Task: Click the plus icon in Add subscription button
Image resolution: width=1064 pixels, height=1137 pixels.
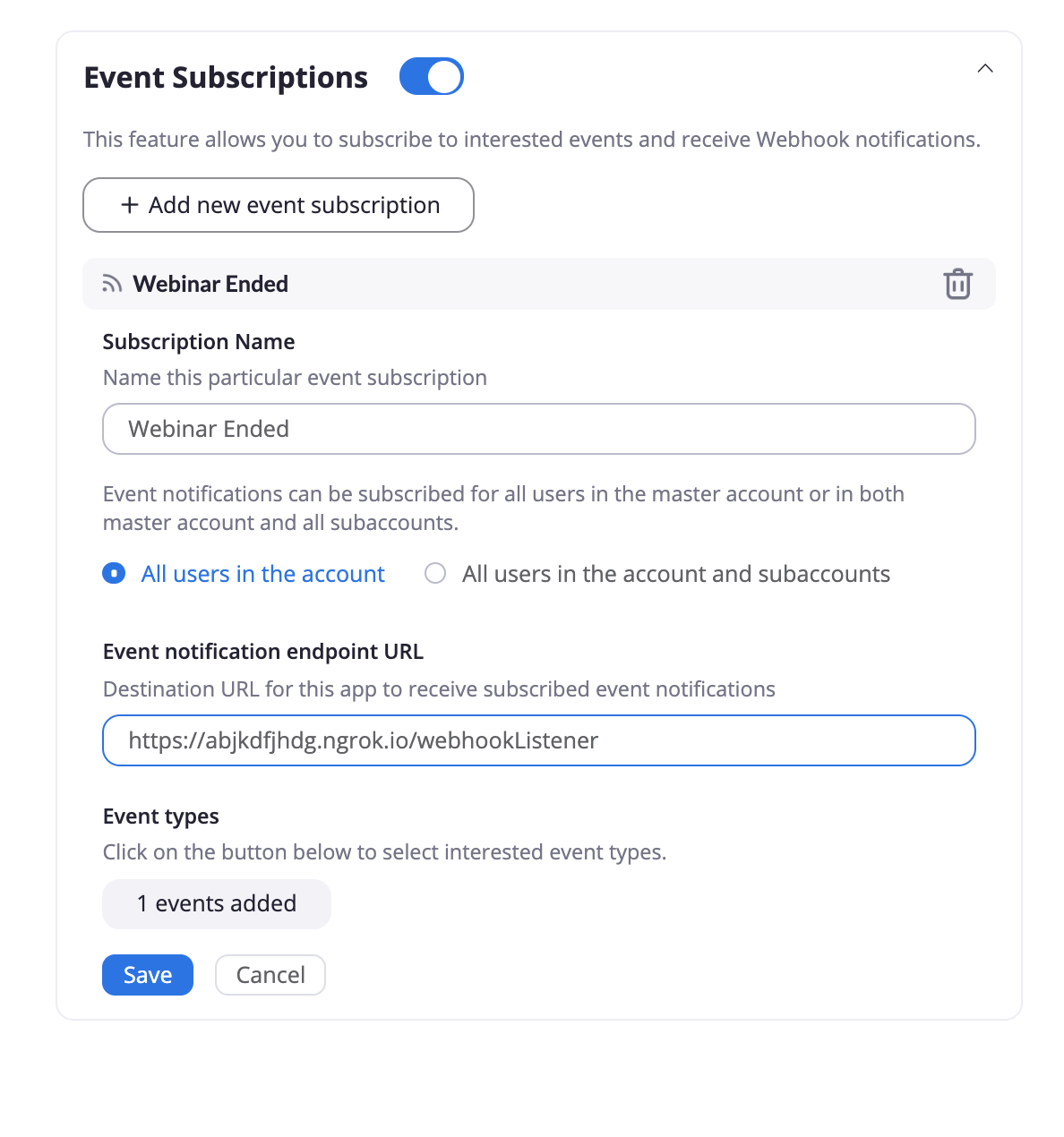Action: pyautogui.click(x=130, y=205)
